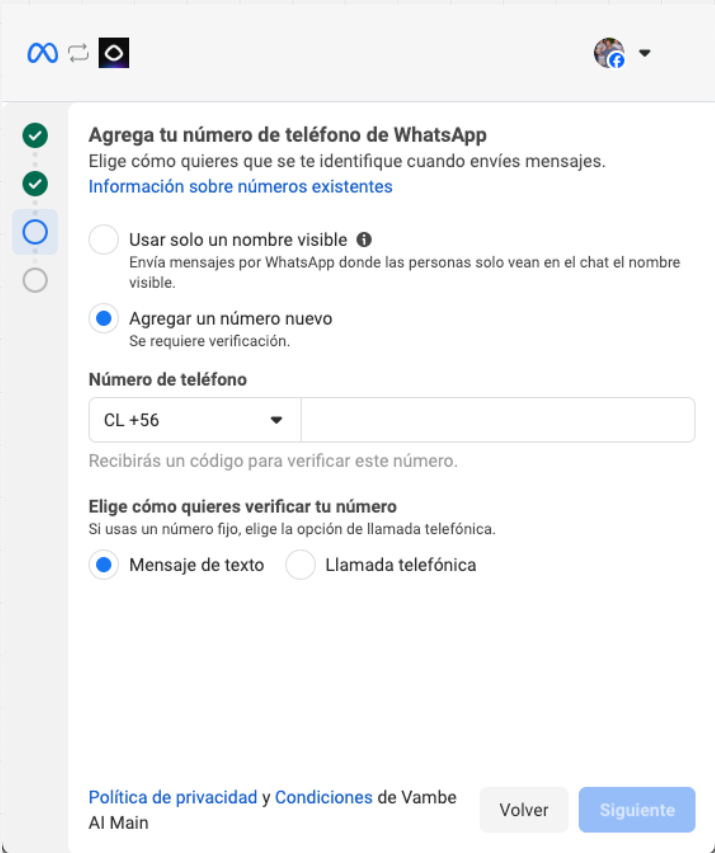This screenshot has height=853, width=715.
Task: Expand the account menu arrow
Action: coord(645,53)
